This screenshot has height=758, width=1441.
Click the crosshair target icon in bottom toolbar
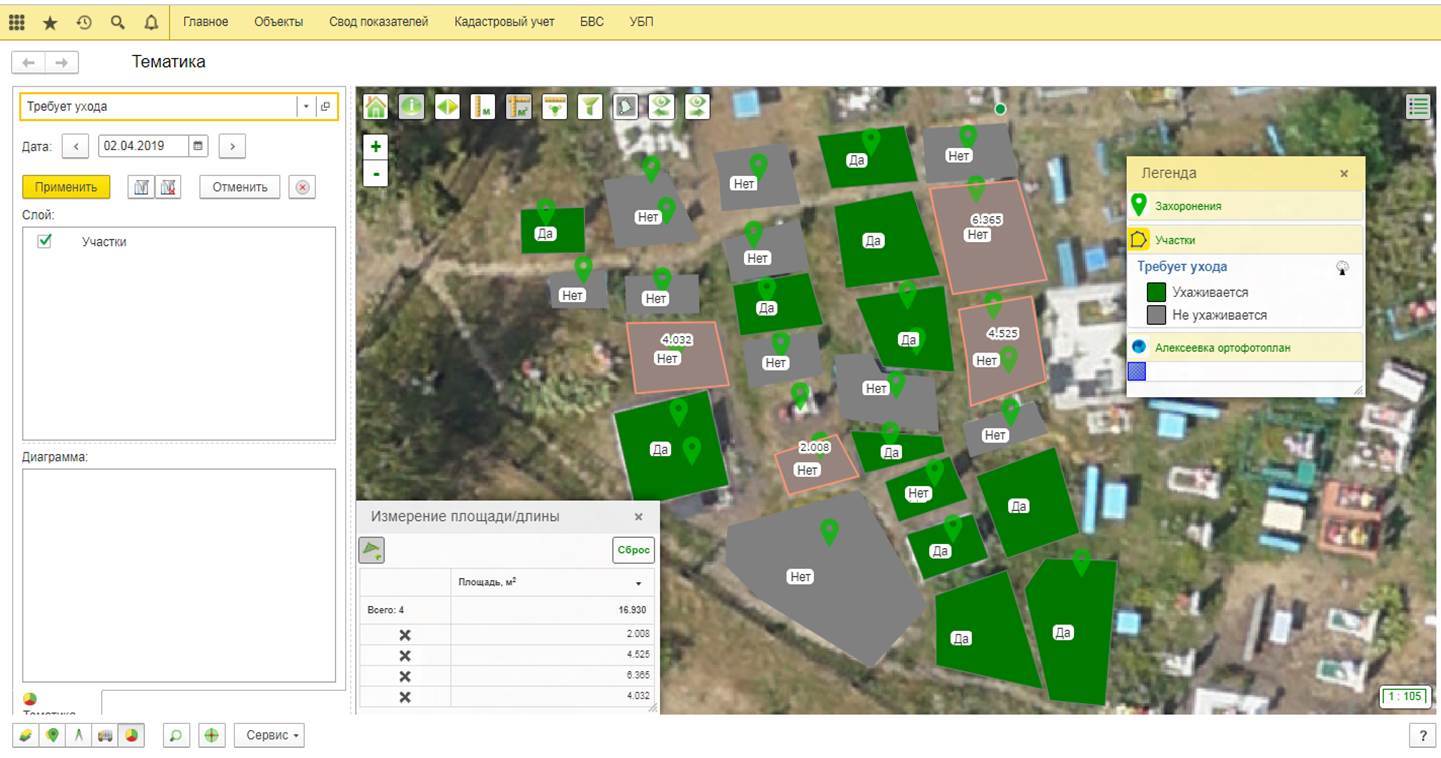(x=211, y=736)
